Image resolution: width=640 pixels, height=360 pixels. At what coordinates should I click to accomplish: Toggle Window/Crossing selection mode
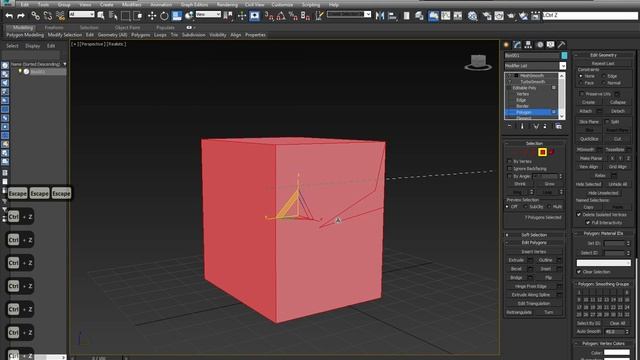click(x=138, y=16)
